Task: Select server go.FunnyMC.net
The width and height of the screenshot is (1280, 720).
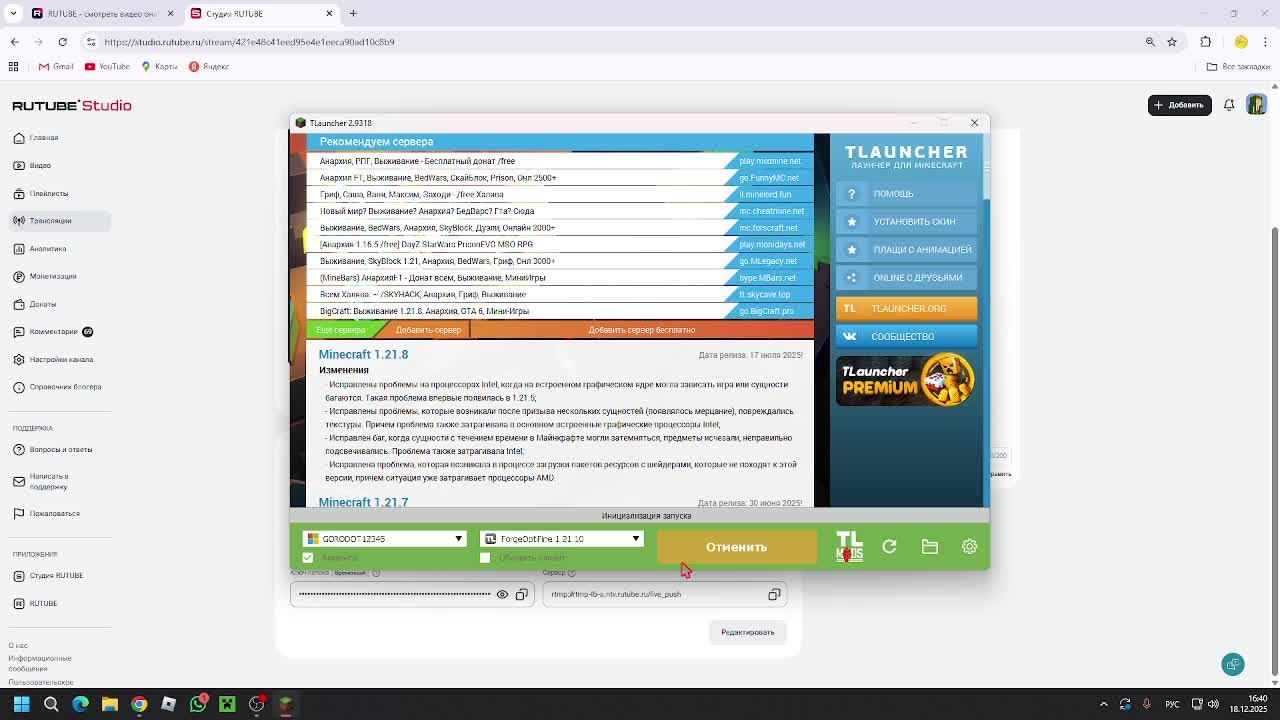Action: pos(560,178)
